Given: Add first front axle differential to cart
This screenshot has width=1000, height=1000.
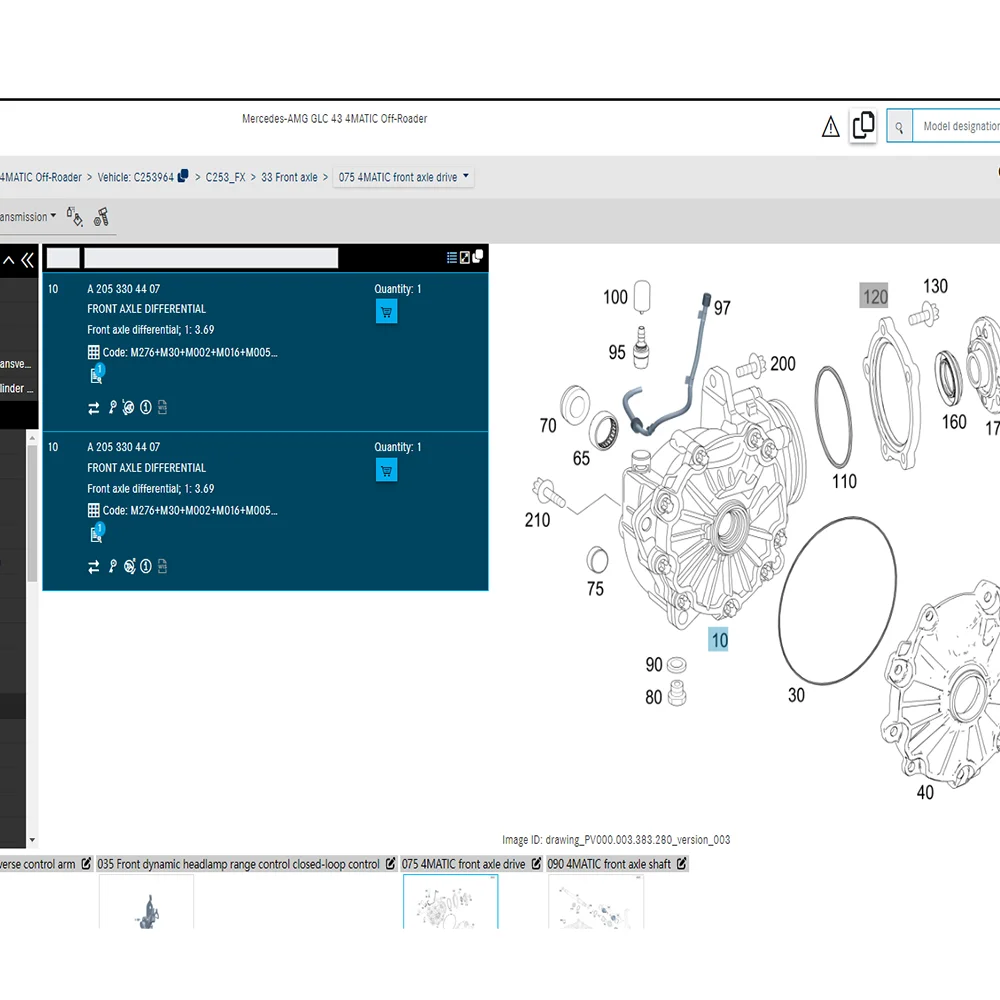Looking at the screenshot, I should click(x=386, y=312).
